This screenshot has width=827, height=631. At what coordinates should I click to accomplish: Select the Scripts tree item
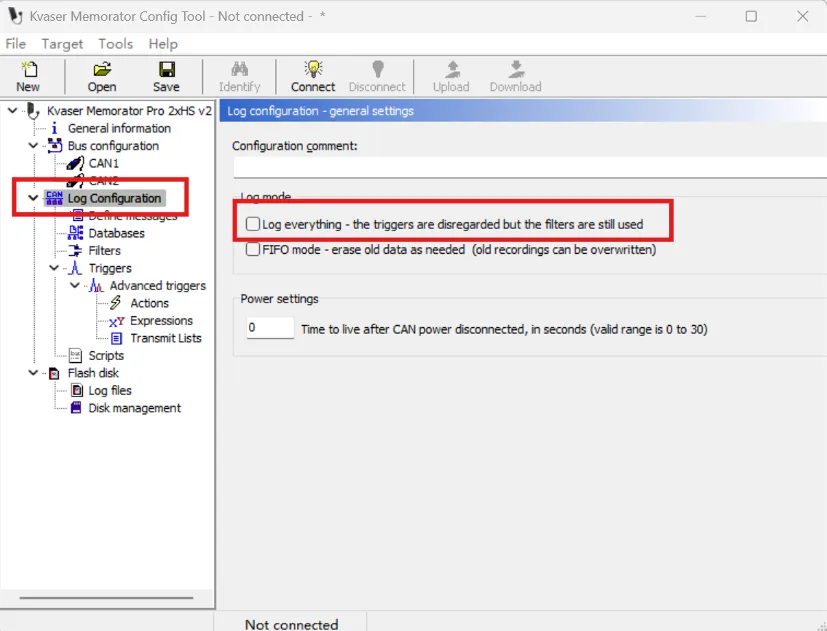point(106,356)
